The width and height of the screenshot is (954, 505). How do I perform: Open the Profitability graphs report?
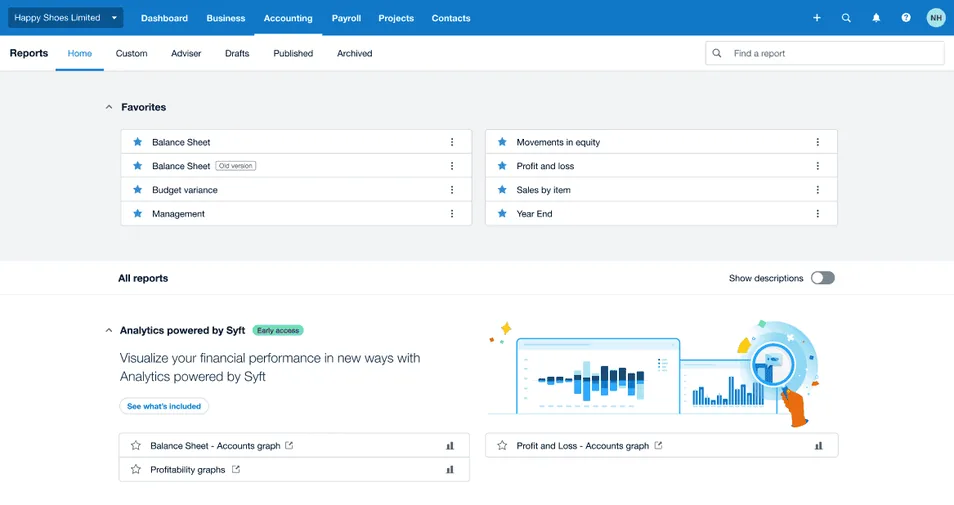coord(187,469)
